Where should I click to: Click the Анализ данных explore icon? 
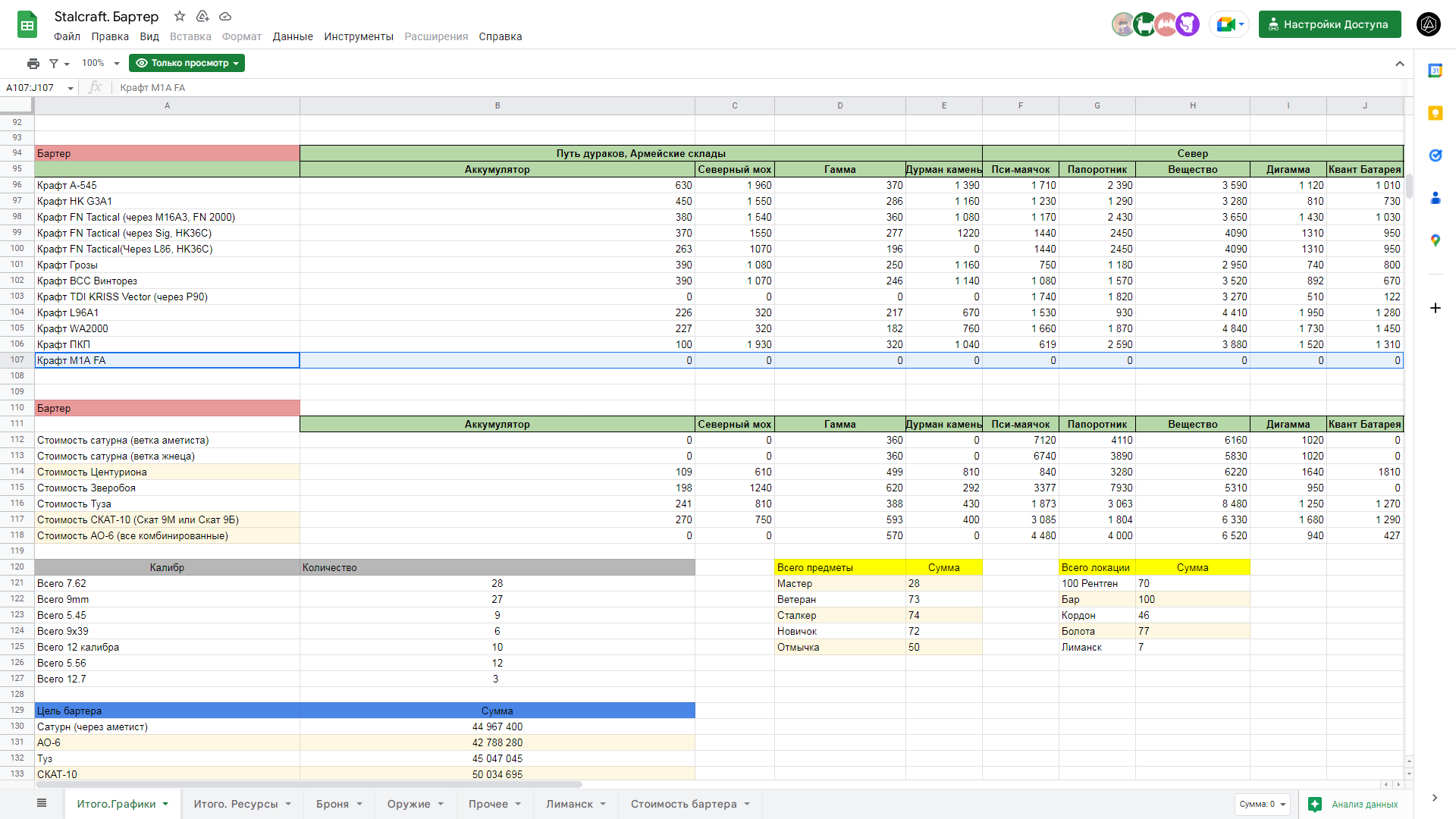coord(1315,804)
